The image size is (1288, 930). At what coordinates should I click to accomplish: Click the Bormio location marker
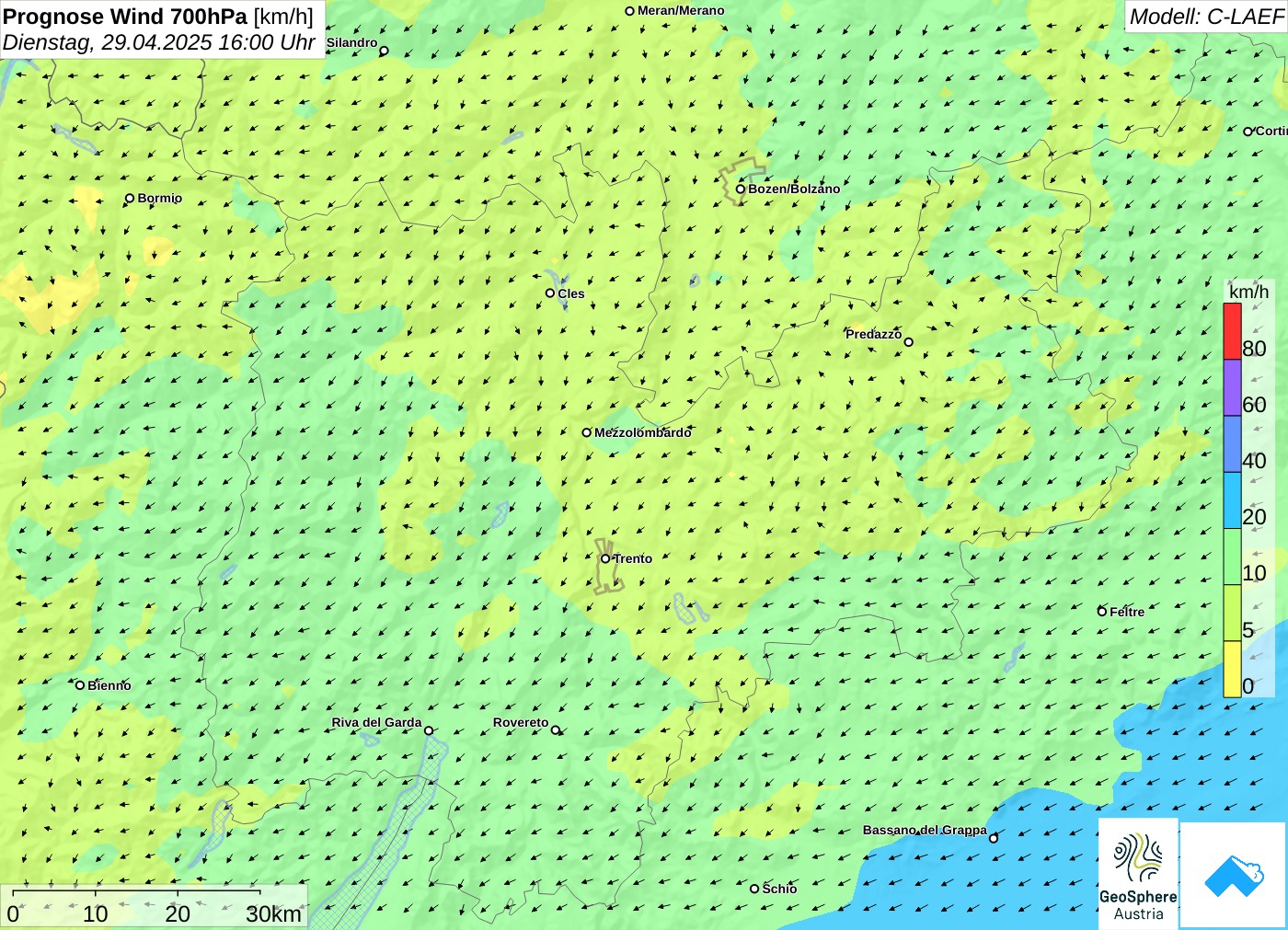(x=130, y=198)
